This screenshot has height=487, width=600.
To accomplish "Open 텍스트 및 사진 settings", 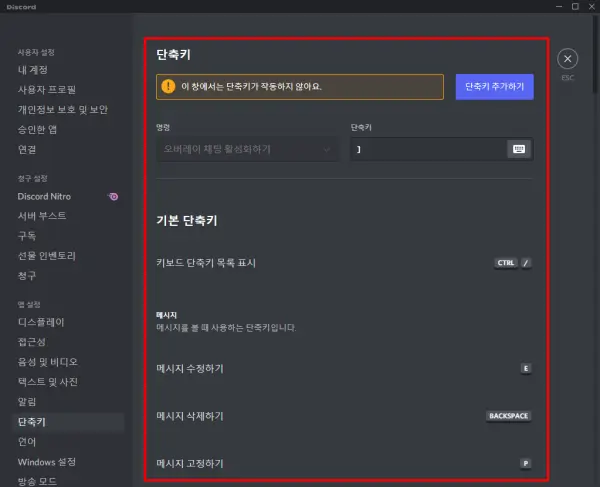I will 48,382.
